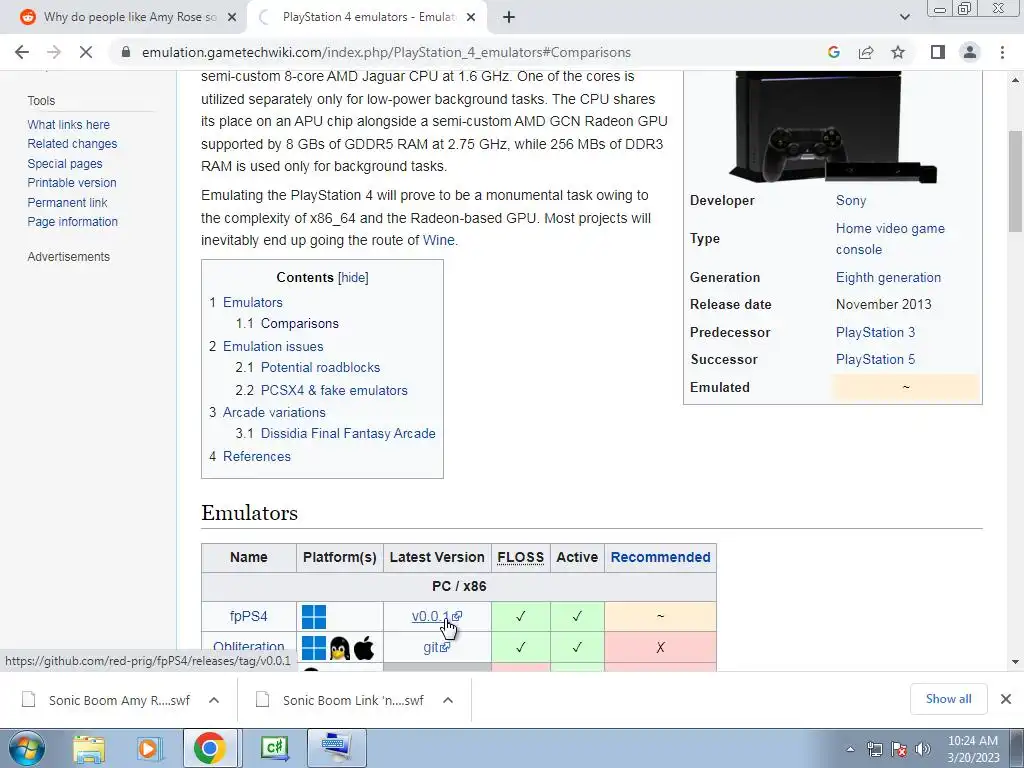Viewport: 1024px width, 768px height.
Task: Open the media player taskbar icon
Action: point(149,748)
